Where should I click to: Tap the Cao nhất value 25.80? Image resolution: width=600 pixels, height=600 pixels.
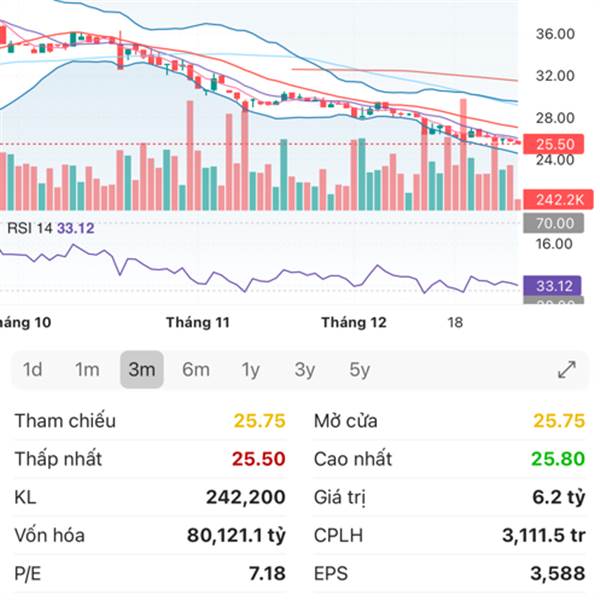(558, 459)
